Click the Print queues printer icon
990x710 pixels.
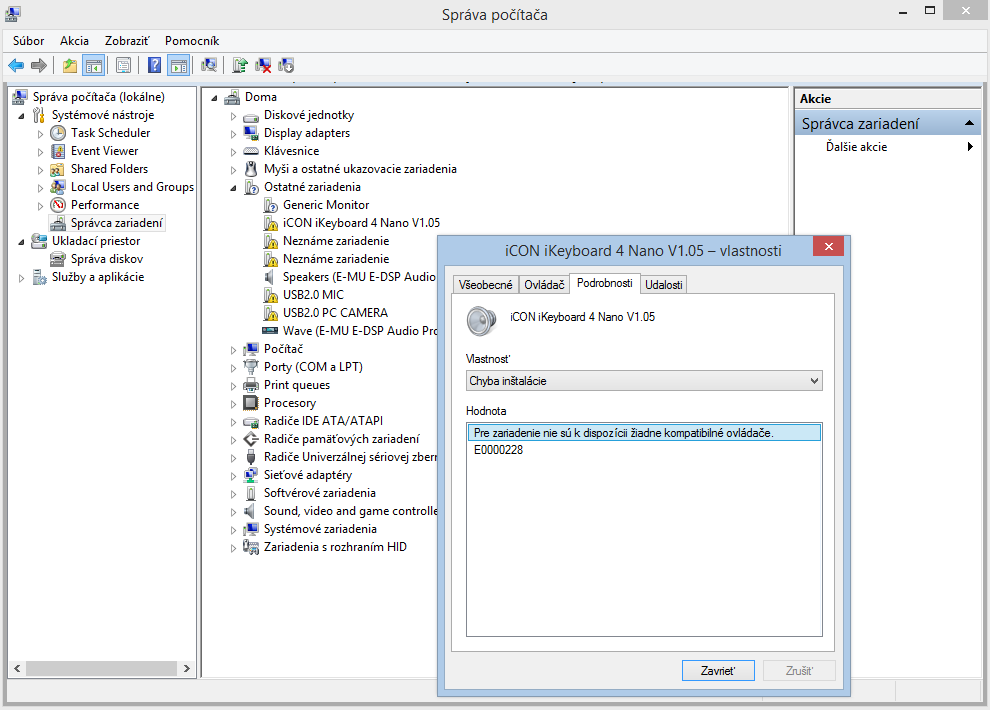click(251, 385)
